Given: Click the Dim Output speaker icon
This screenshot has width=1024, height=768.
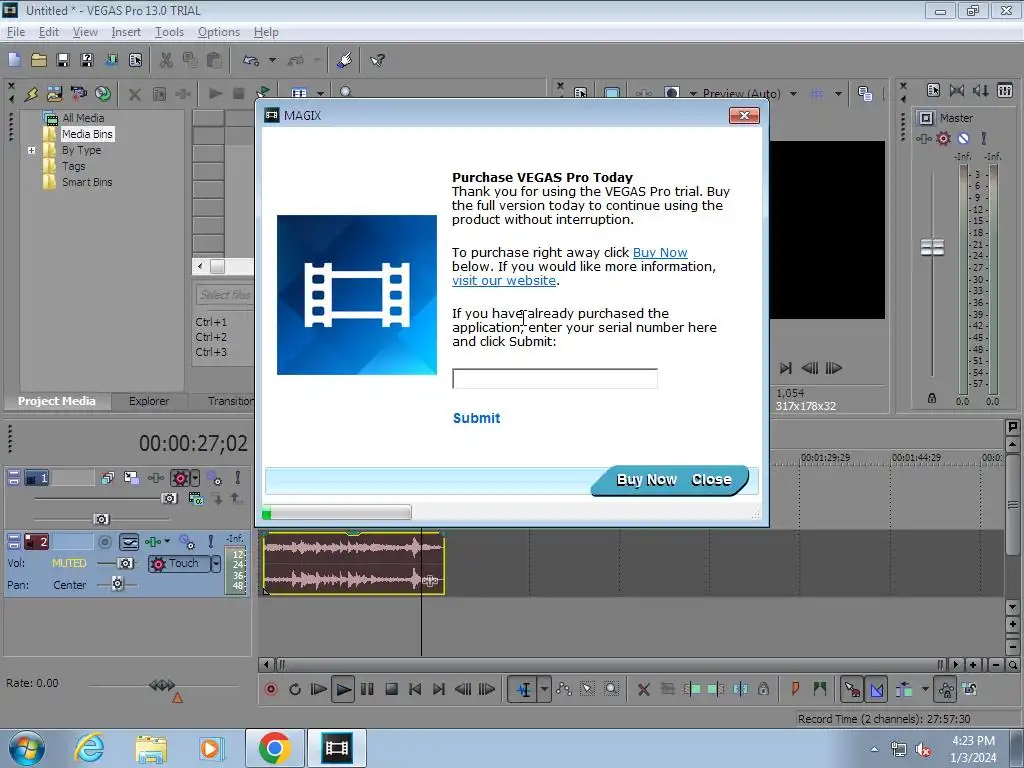Looking at the screenshot, I should [x=981, y=91].
